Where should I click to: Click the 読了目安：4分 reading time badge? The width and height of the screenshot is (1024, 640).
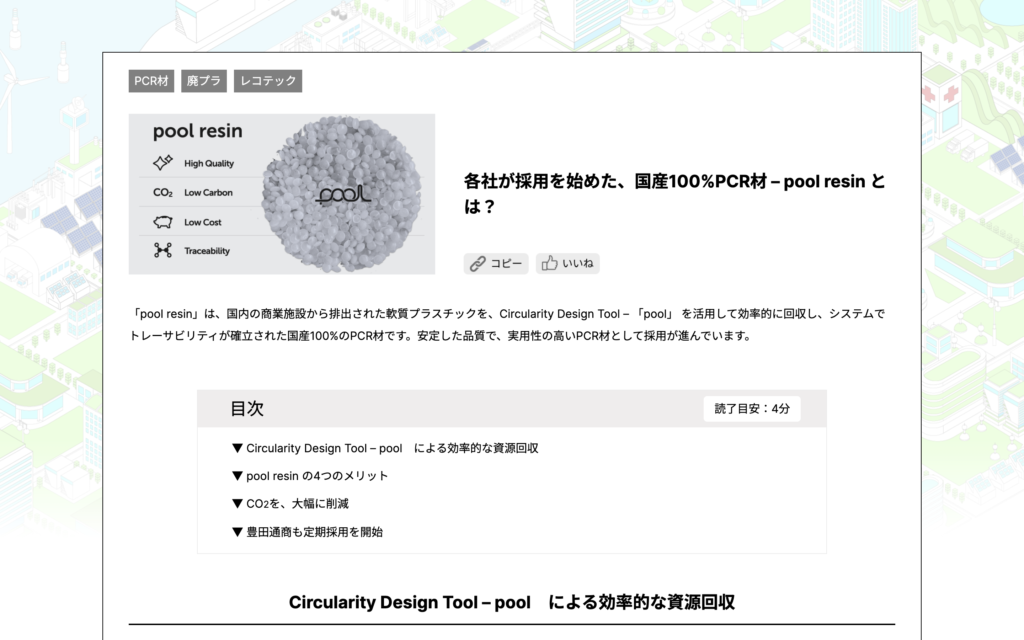click(751, 408)
